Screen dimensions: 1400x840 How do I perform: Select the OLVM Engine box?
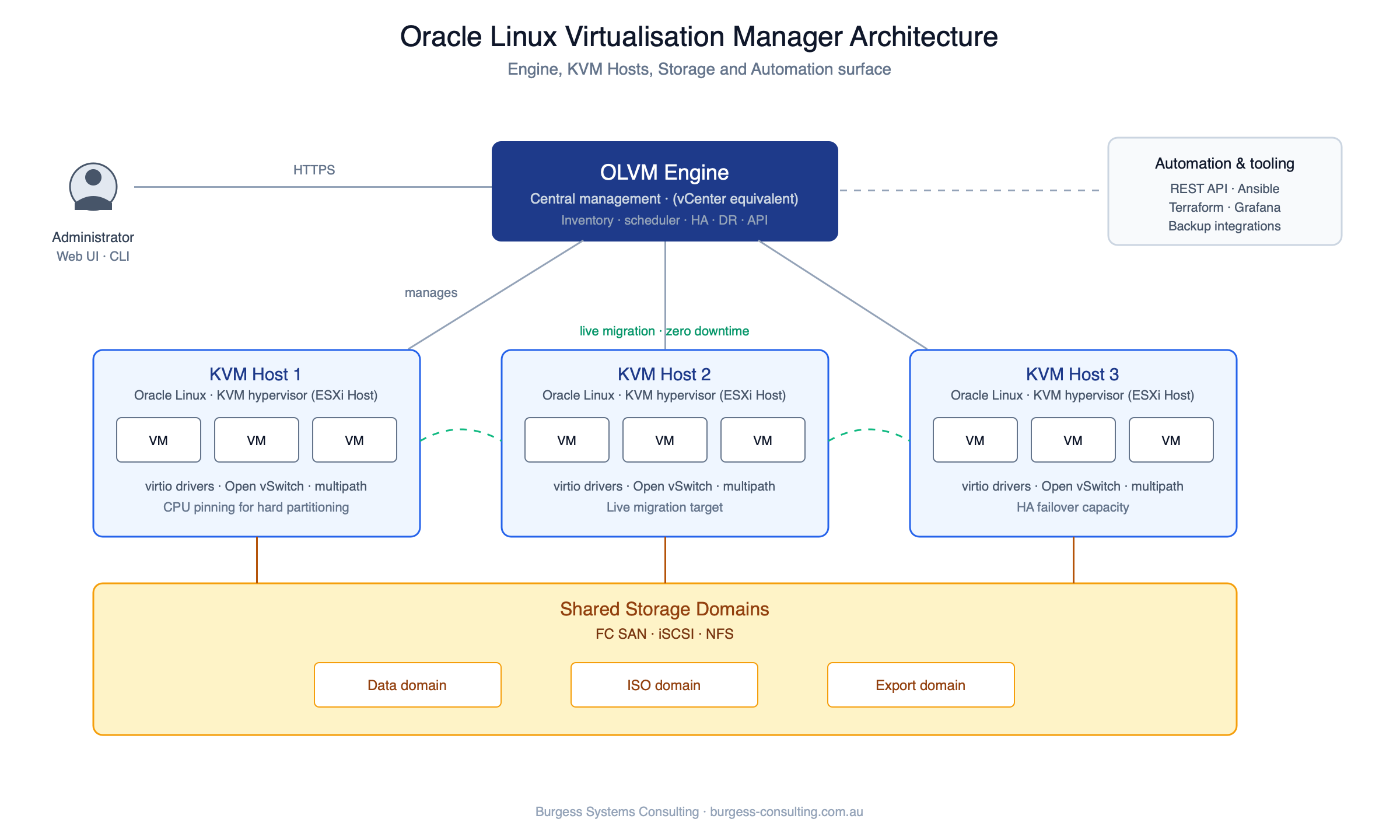665,191
